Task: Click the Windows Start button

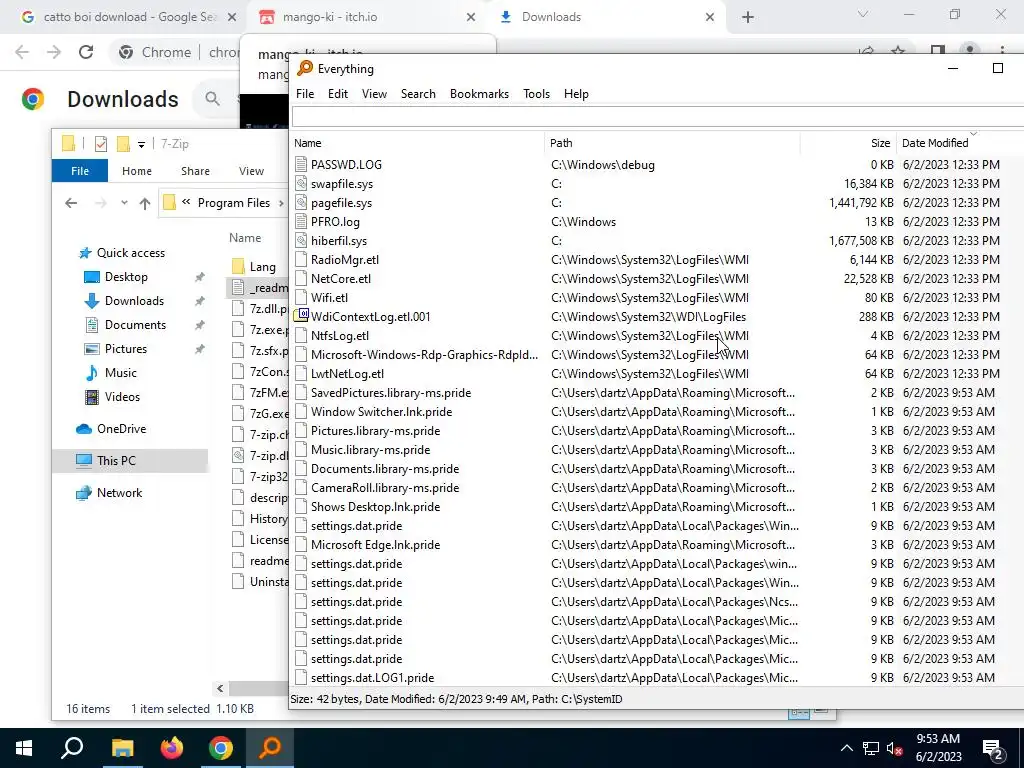Action: [x=24, y=747]
